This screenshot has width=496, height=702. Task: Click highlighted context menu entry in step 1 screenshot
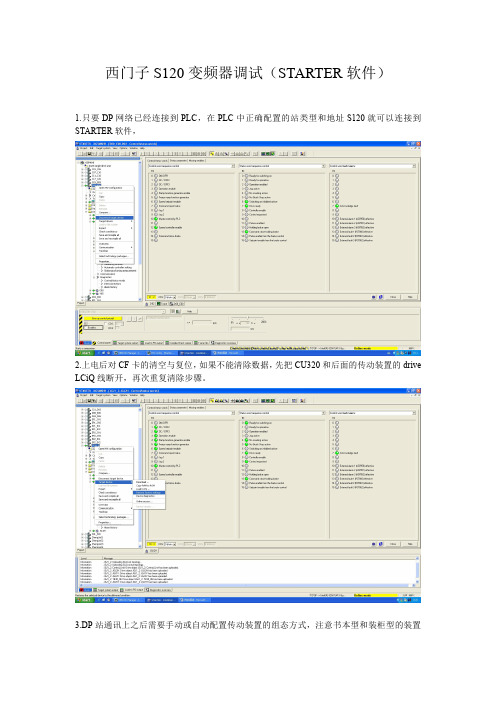pos(115,218)
